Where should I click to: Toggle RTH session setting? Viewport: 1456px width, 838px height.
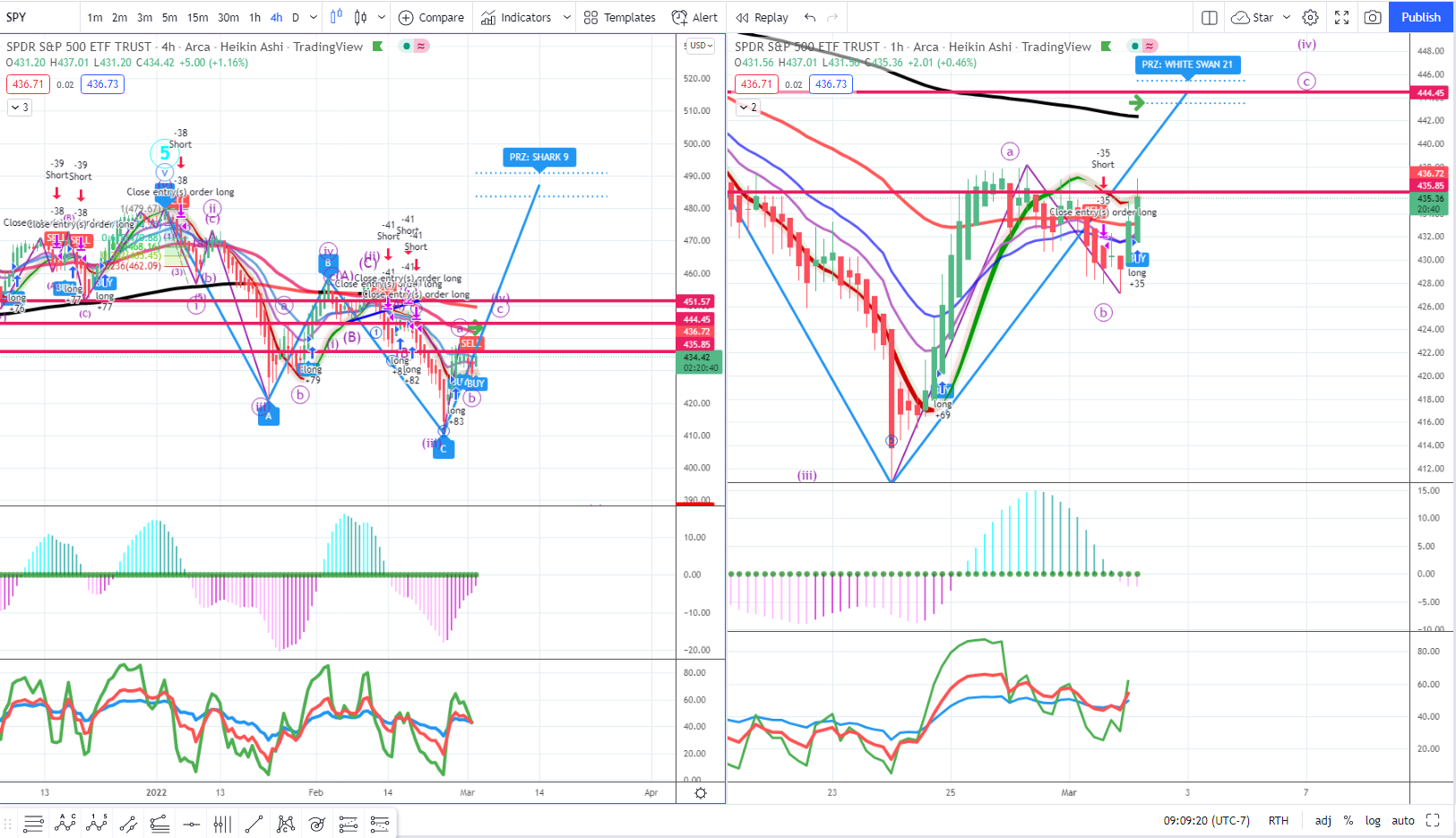tap(1279, 820)
